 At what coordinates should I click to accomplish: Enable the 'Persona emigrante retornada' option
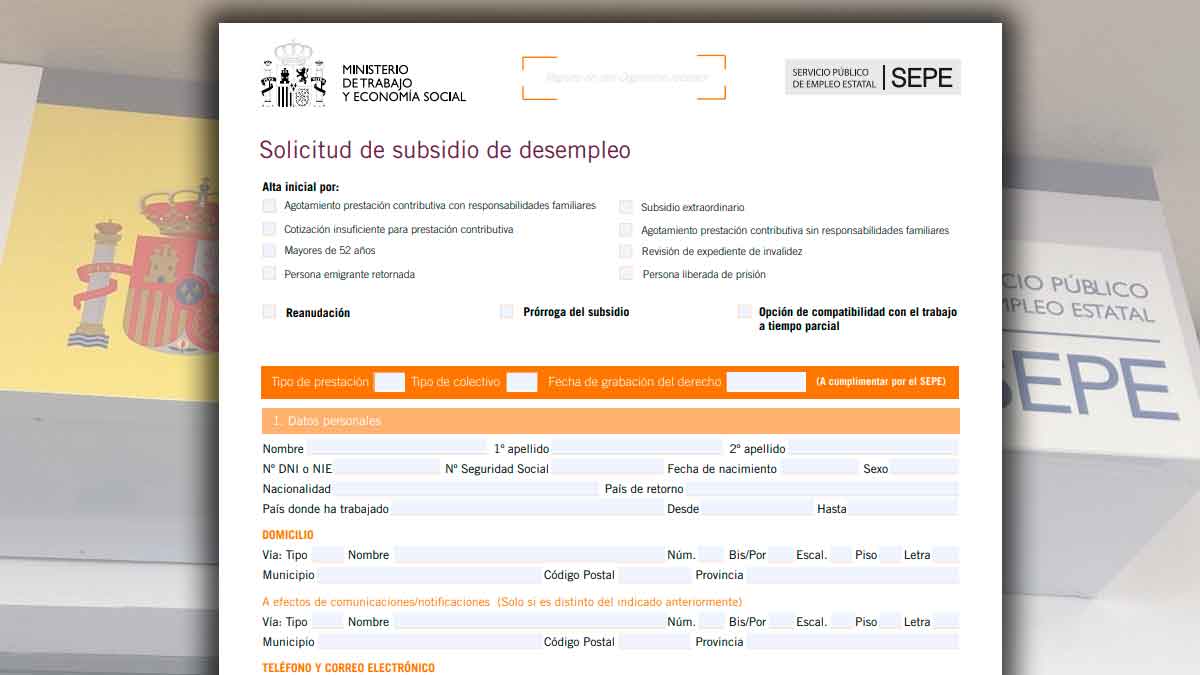pyautogui.click(x=269, y=273)
